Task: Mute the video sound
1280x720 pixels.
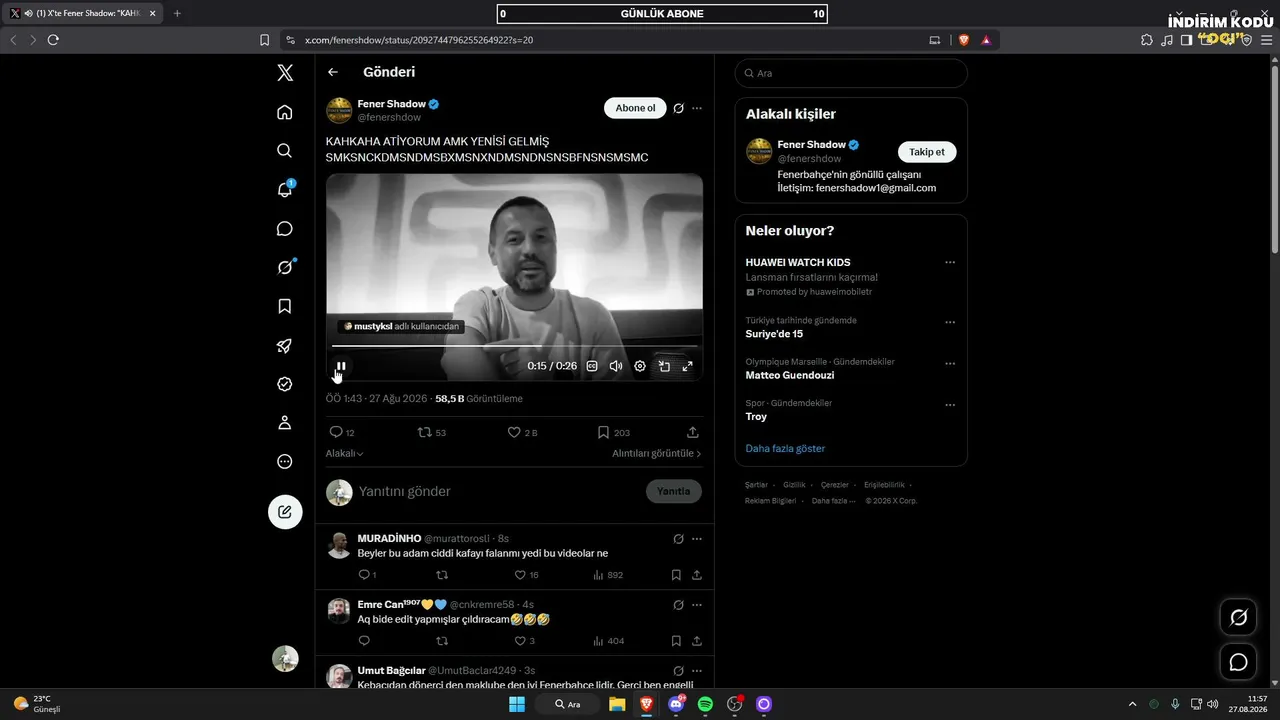Action: point(616,366)
